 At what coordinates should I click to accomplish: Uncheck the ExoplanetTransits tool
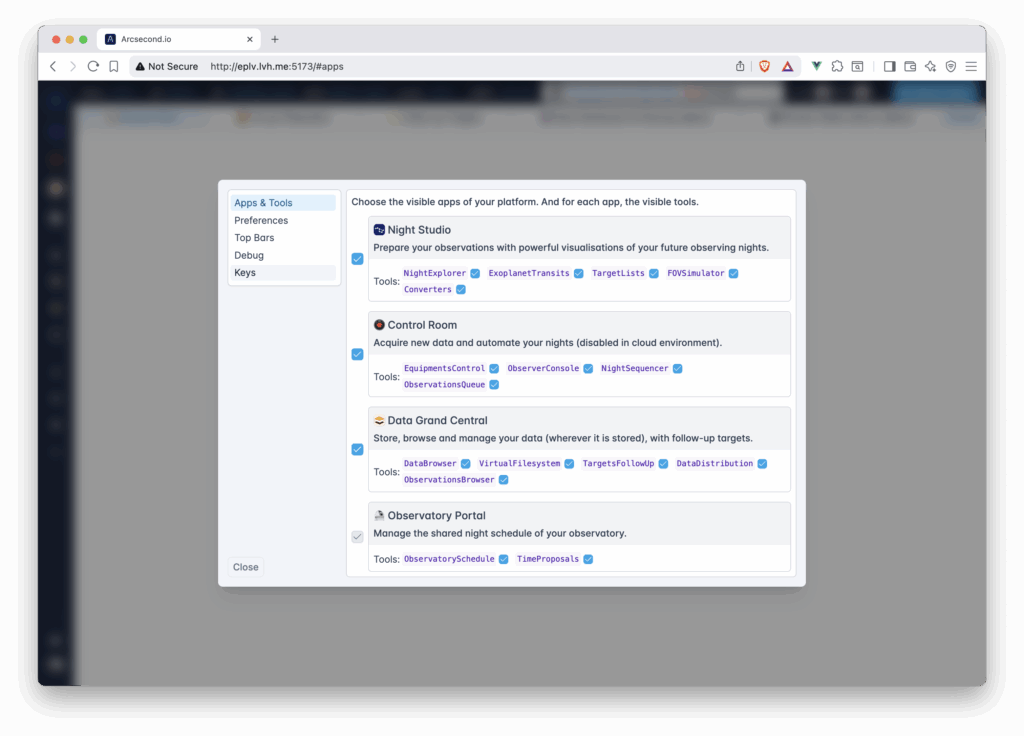point(578,273)
